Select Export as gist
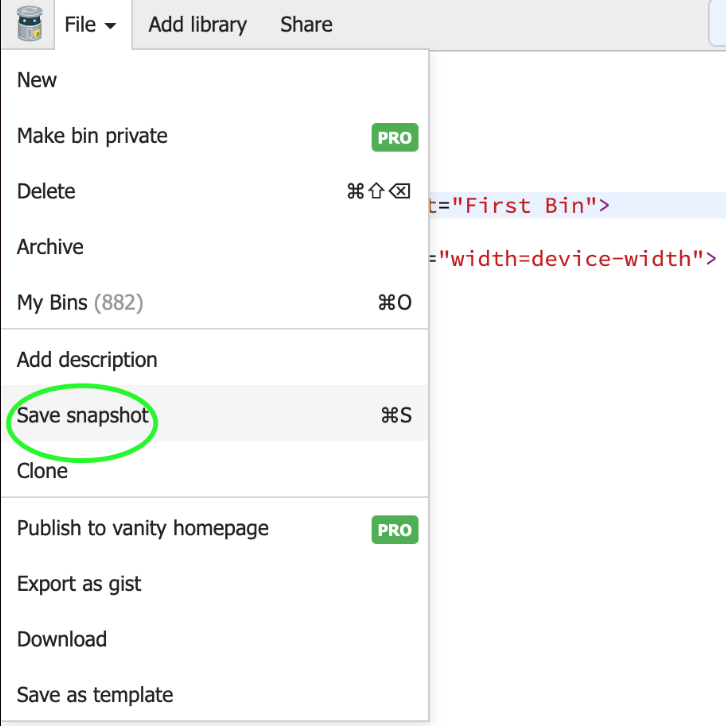 click(215, 584)
